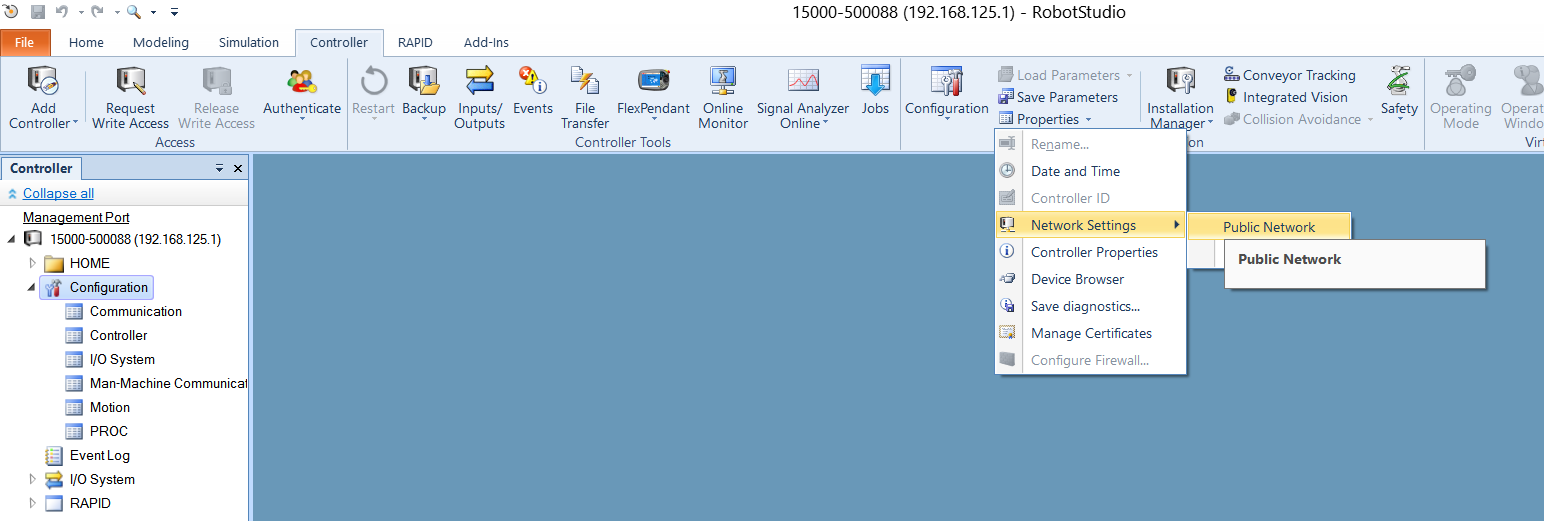
Task: Open Network Settings submenu
Action: click(x=1090, y=225)
